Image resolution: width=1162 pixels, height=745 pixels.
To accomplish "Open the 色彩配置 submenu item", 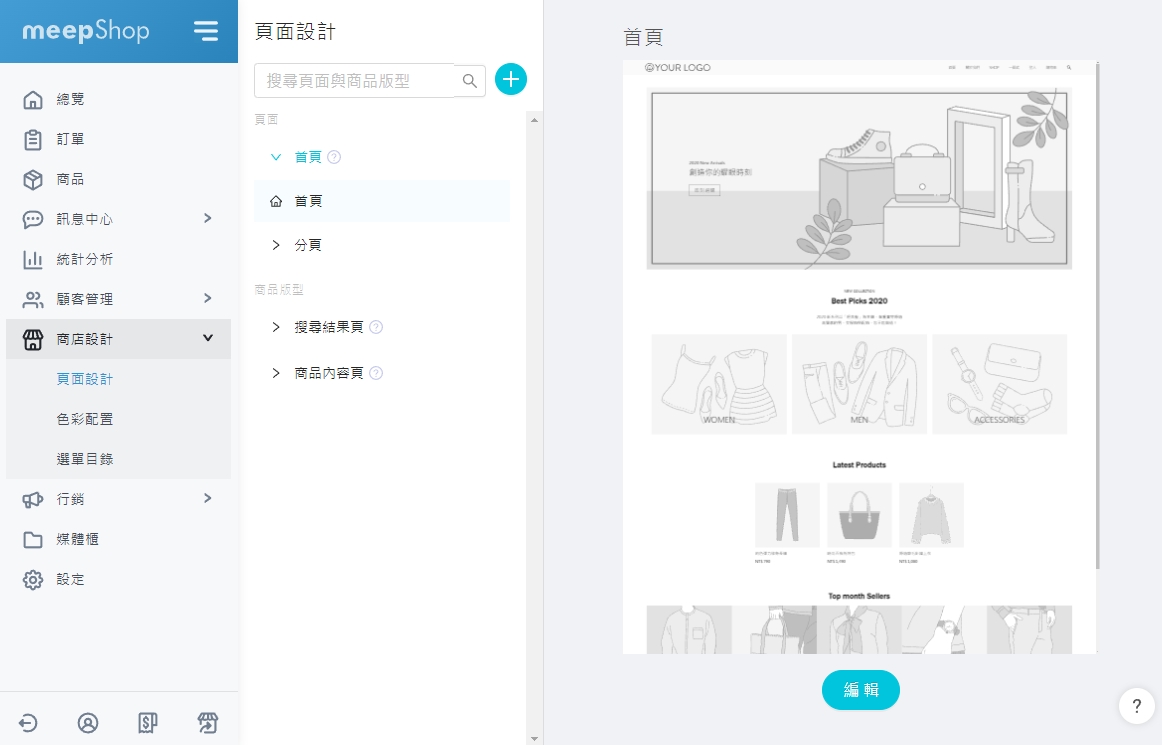I will click(85, 419).
